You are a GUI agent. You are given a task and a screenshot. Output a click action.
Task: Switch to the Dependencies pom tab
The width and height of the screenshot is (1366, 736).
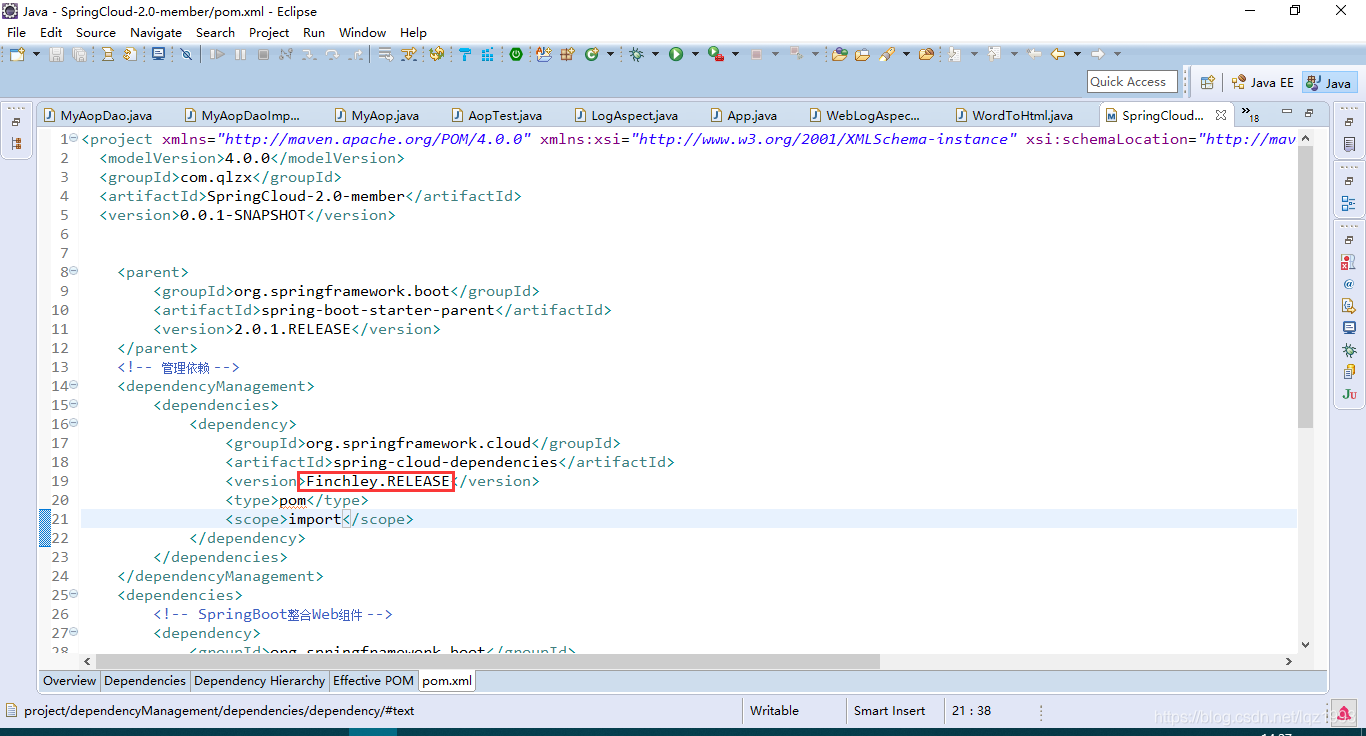[145, 681]
